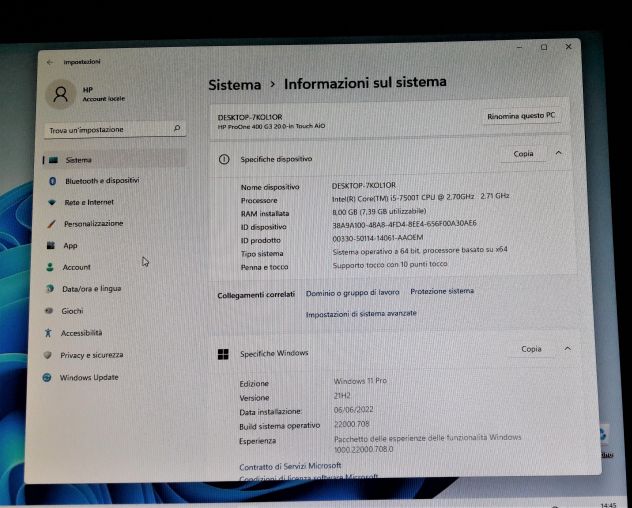Click the Personalizzazione brush icon
The width and height of the screenshot is (632, 508).
(x=51, y=223)
